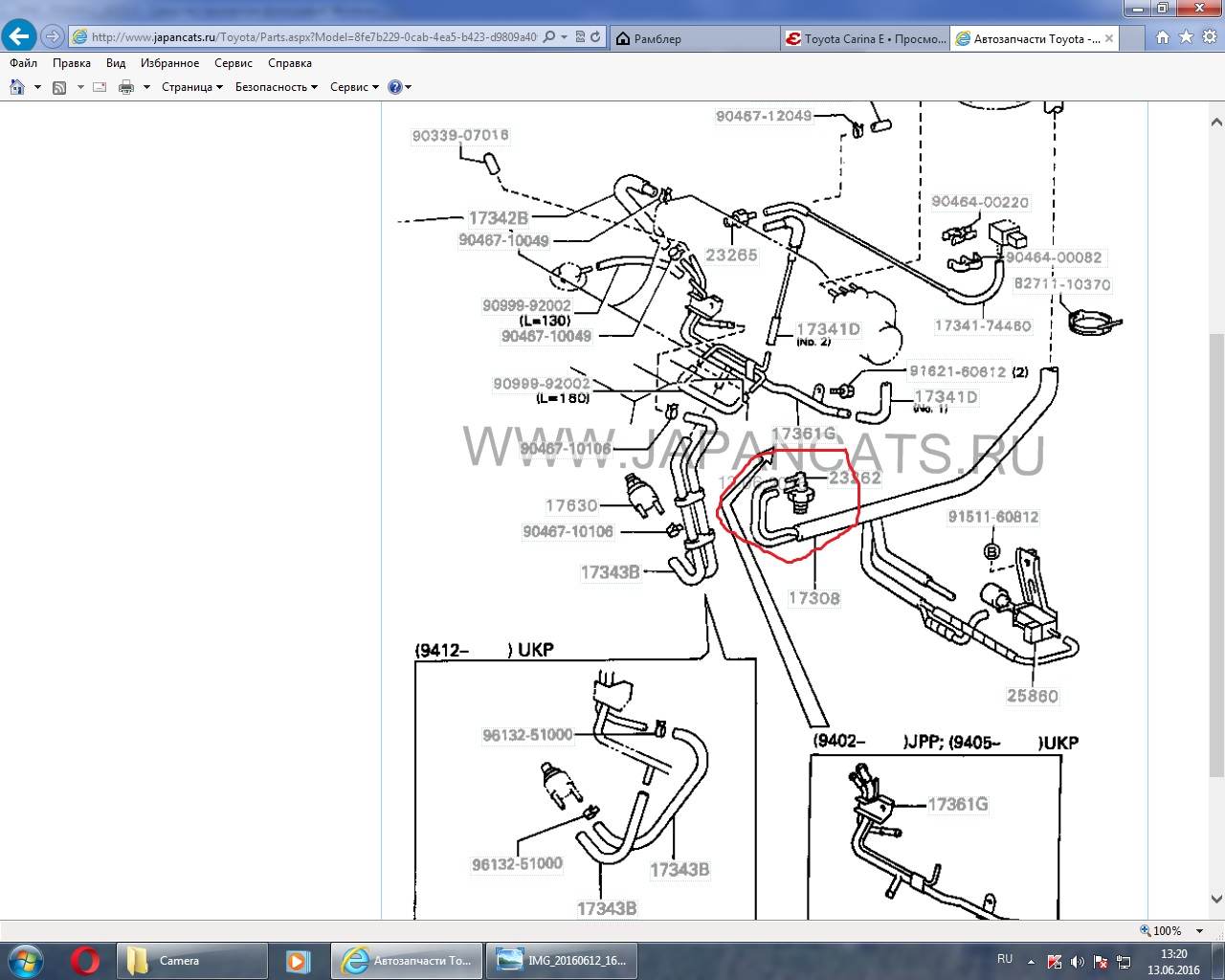Open Opera browser from the taskbar
Image resolution: width=1225 pixels, height=980 pixels.
[x=84, y=960]
